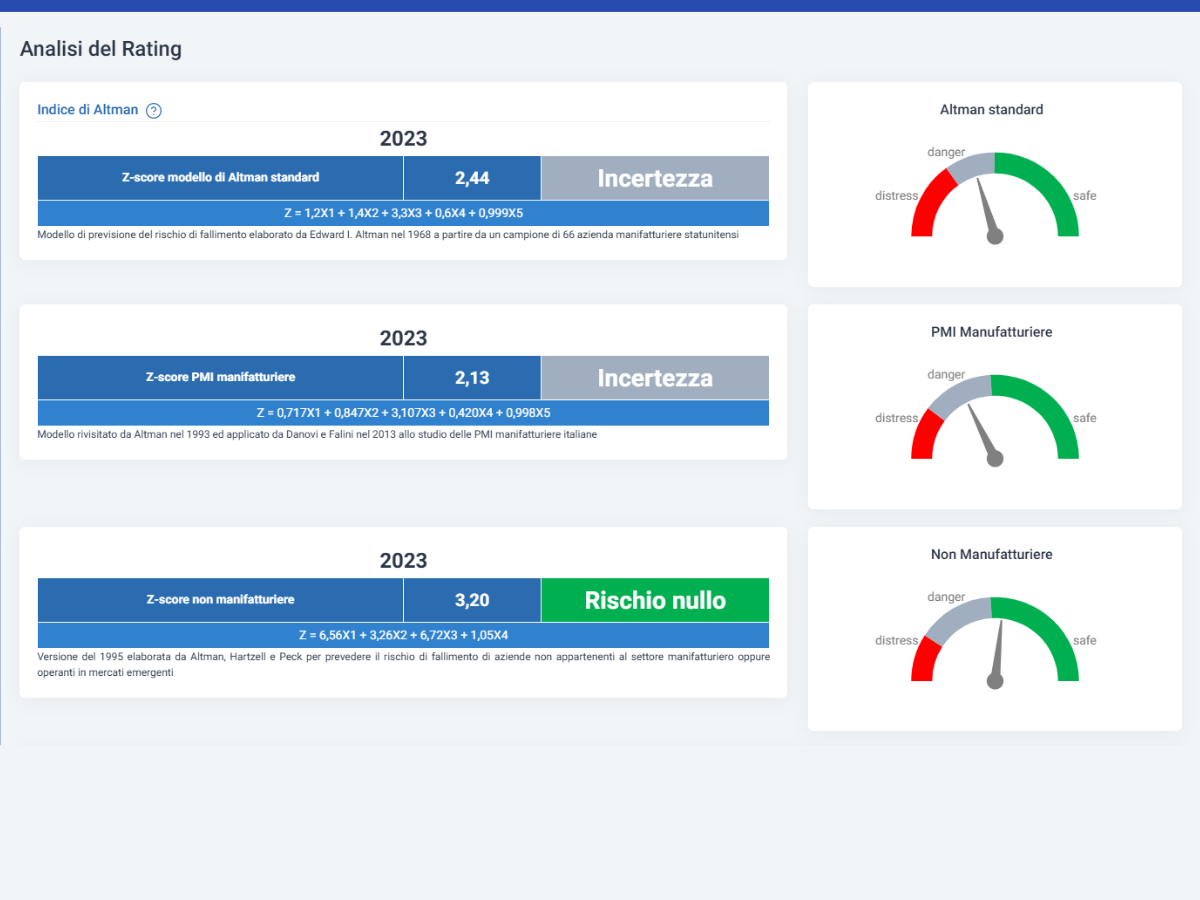Click the Incertezza badge in the Altman standard row

(x=655, y=178)
